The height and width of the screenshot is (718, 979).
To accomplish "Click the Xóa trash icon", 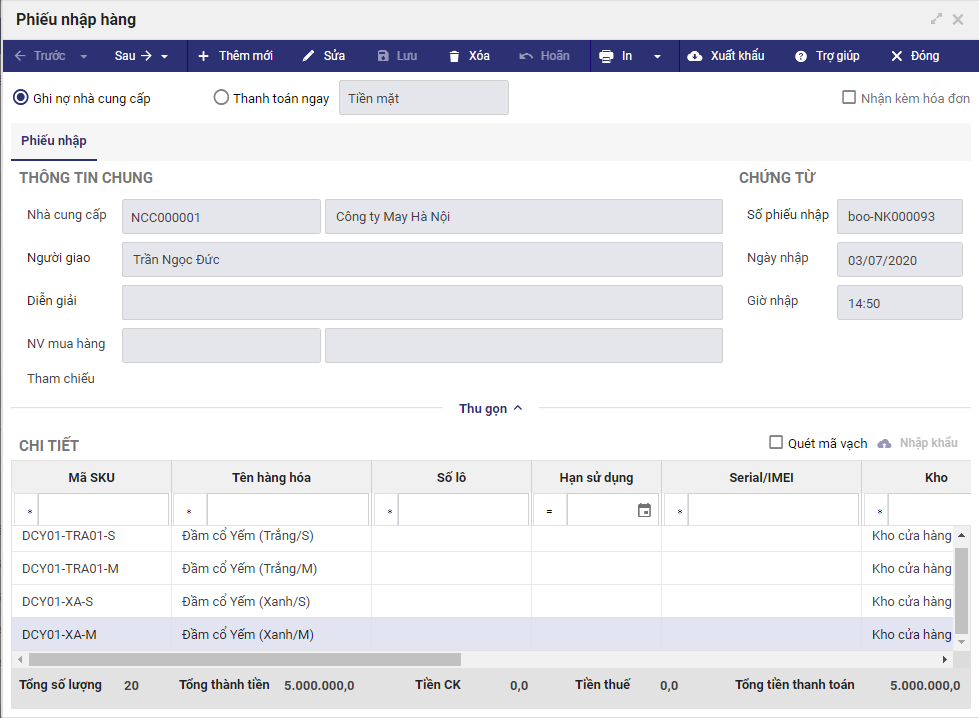I will (454, 56).
